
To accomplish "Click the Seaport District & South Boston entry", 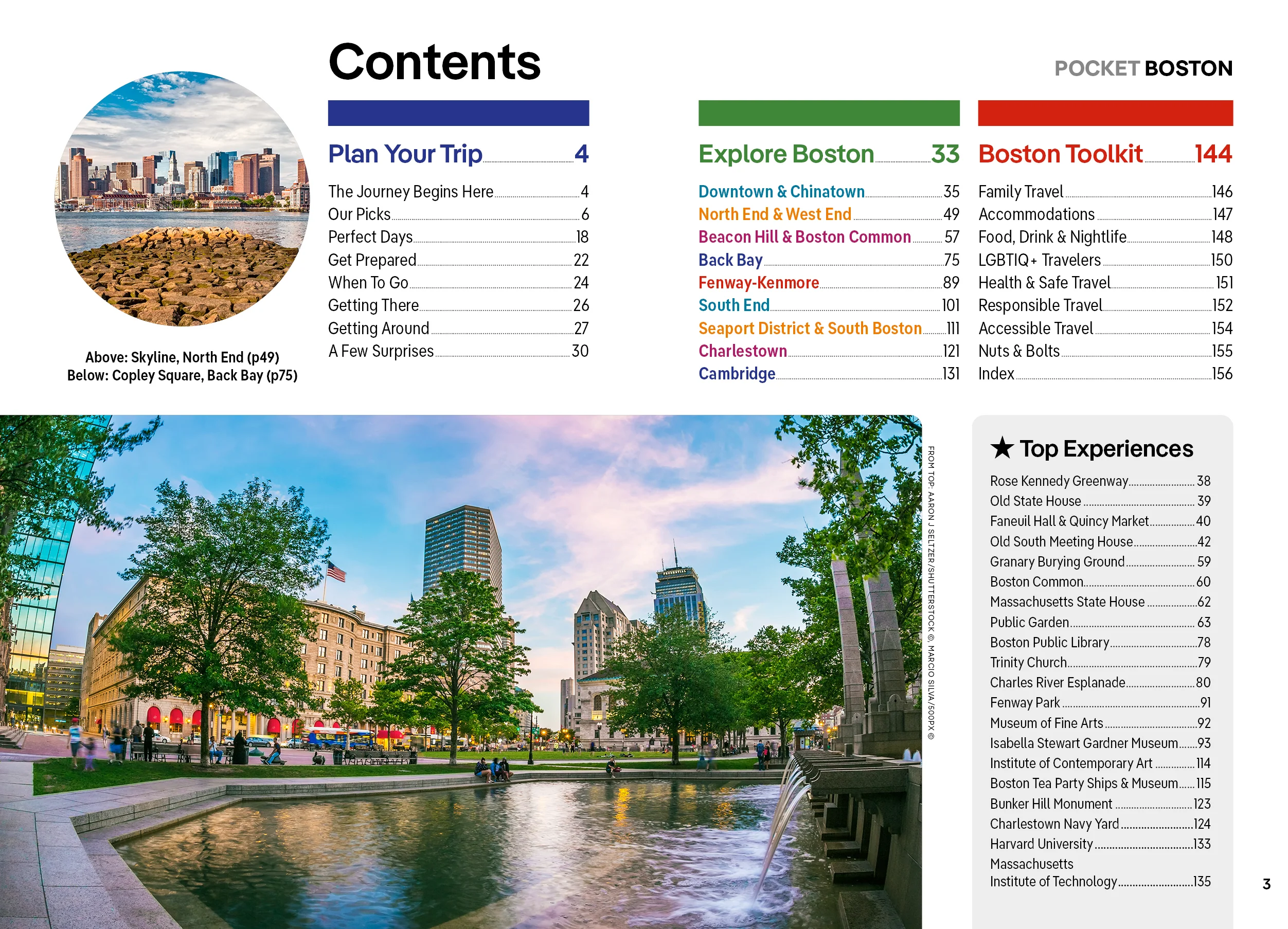I will click(x=809, y=329).
